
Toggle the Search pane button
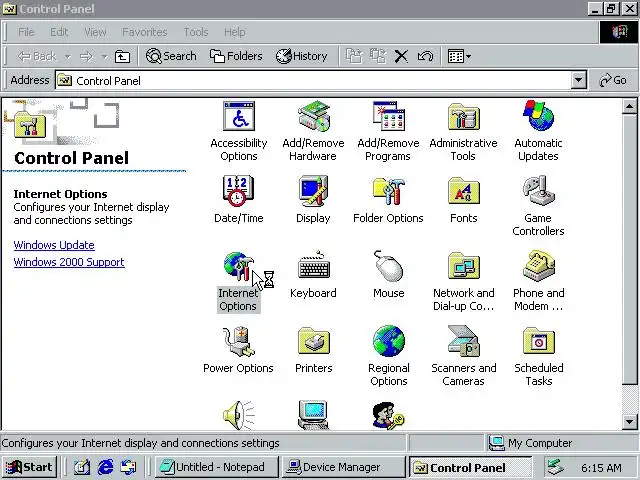coord(171,56)
